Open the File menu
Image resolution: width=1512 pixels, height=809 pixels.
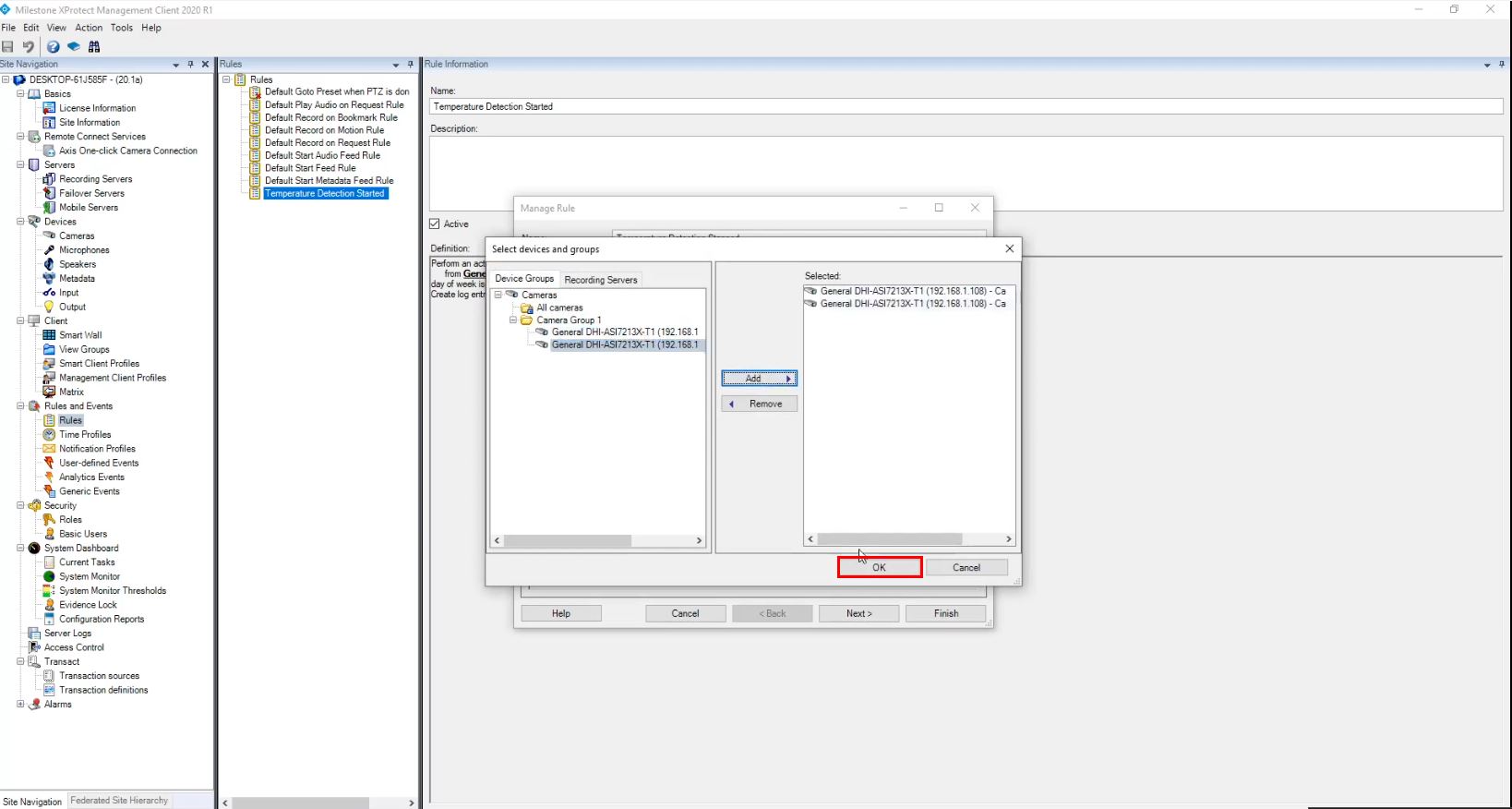[x=8, y=28]
